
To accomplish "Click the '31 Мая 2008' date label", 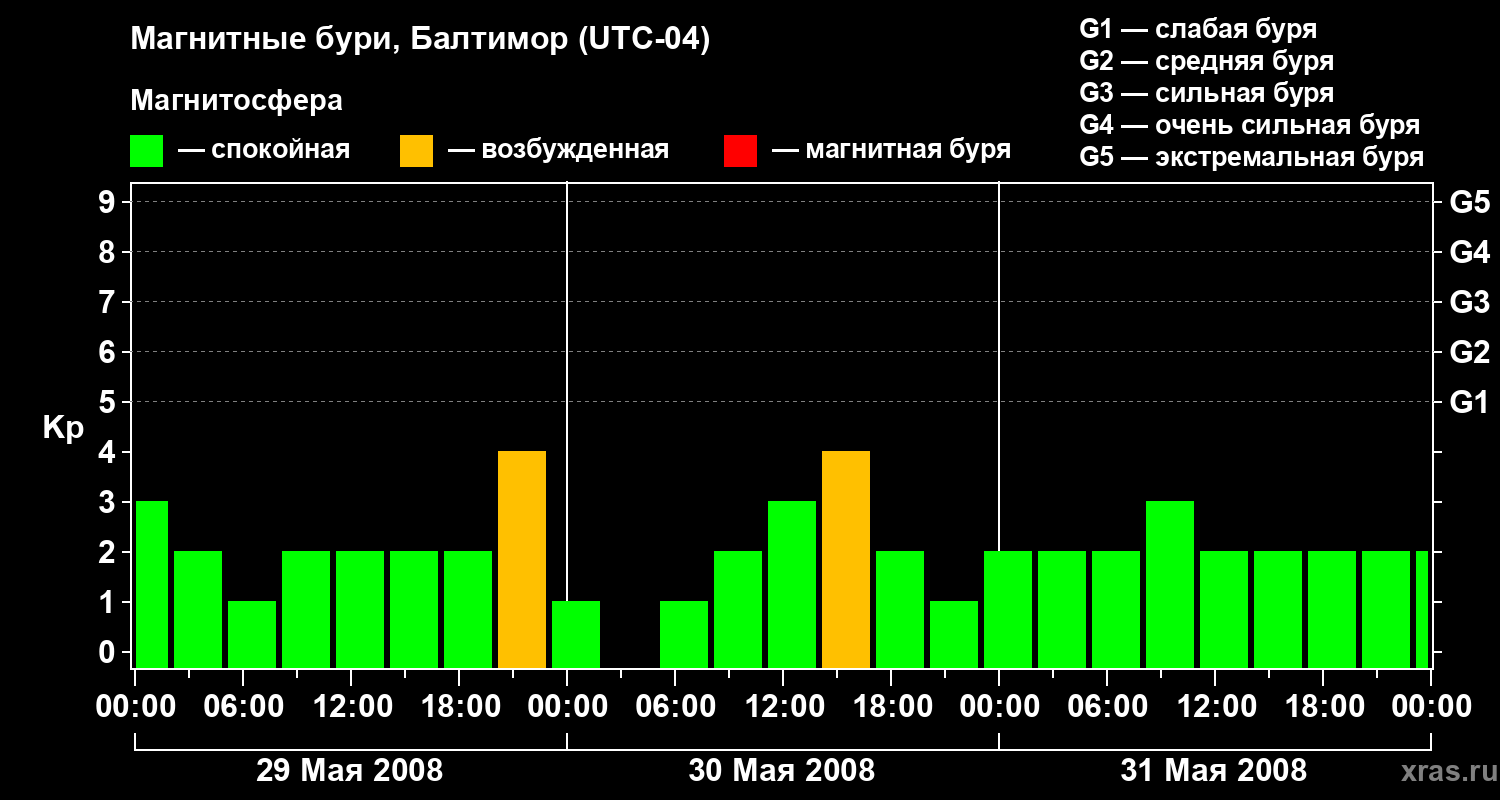I will click(x=1214, y=770).
